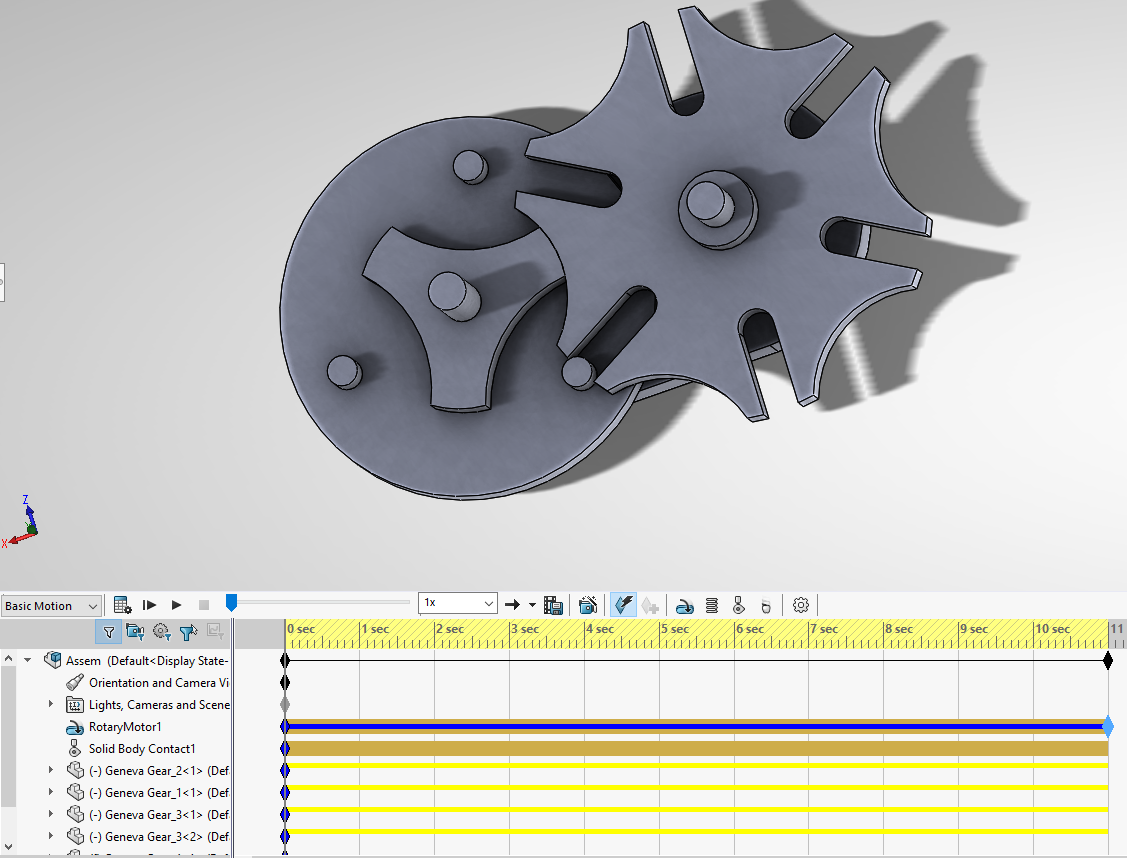The image size is (1127, 858).
Task: Select Solid Body Contact1 in the tree
Action: pos(141,749)
